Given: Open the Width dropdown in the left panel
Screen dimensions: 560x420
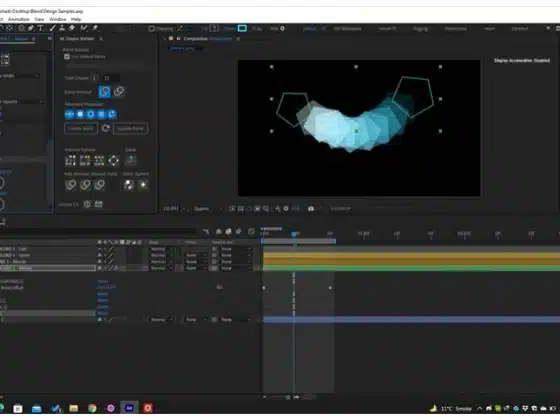Looking at the screenshot, I should (x=20, y=76).
